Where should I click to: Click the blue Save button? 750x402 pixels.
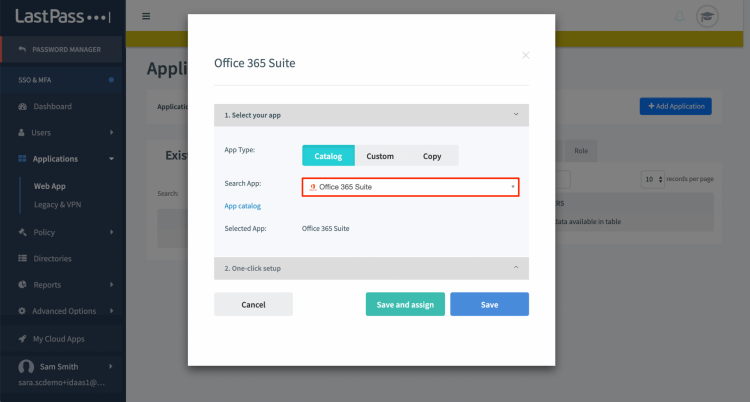coord(489,304)
